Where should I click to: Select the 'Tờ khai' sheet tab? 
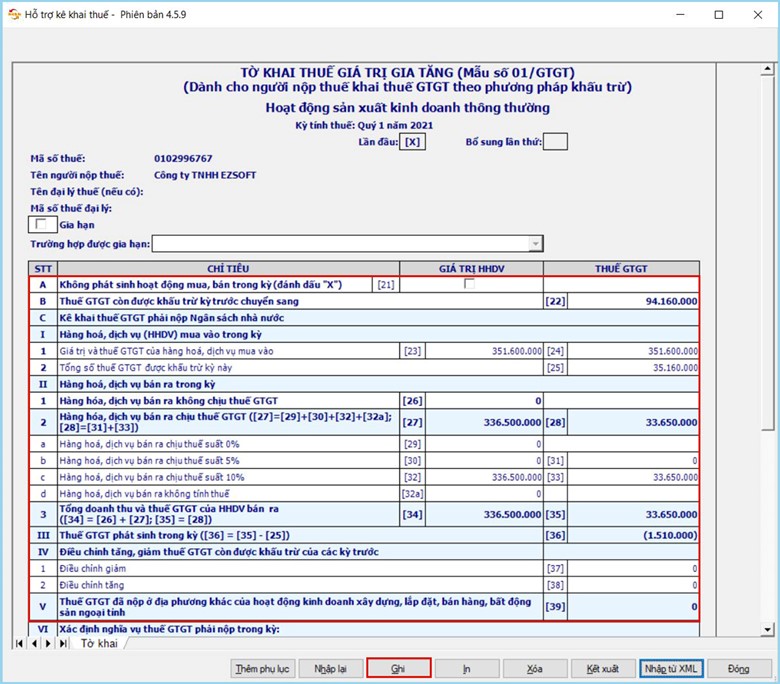pyautogui.click(x=99, y=643)
